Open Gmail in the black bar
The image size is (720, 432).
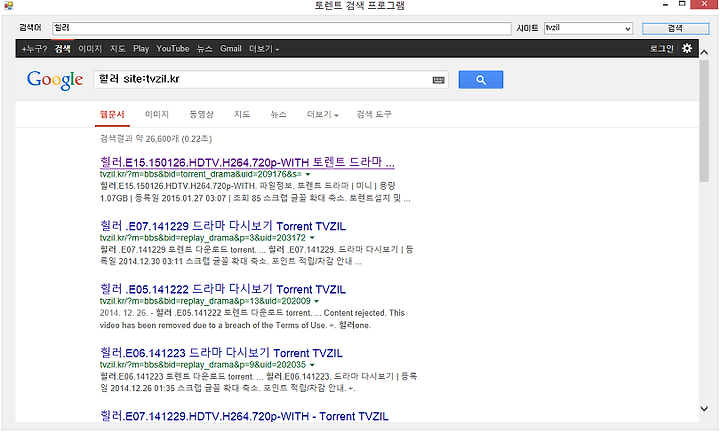(231, 49)
